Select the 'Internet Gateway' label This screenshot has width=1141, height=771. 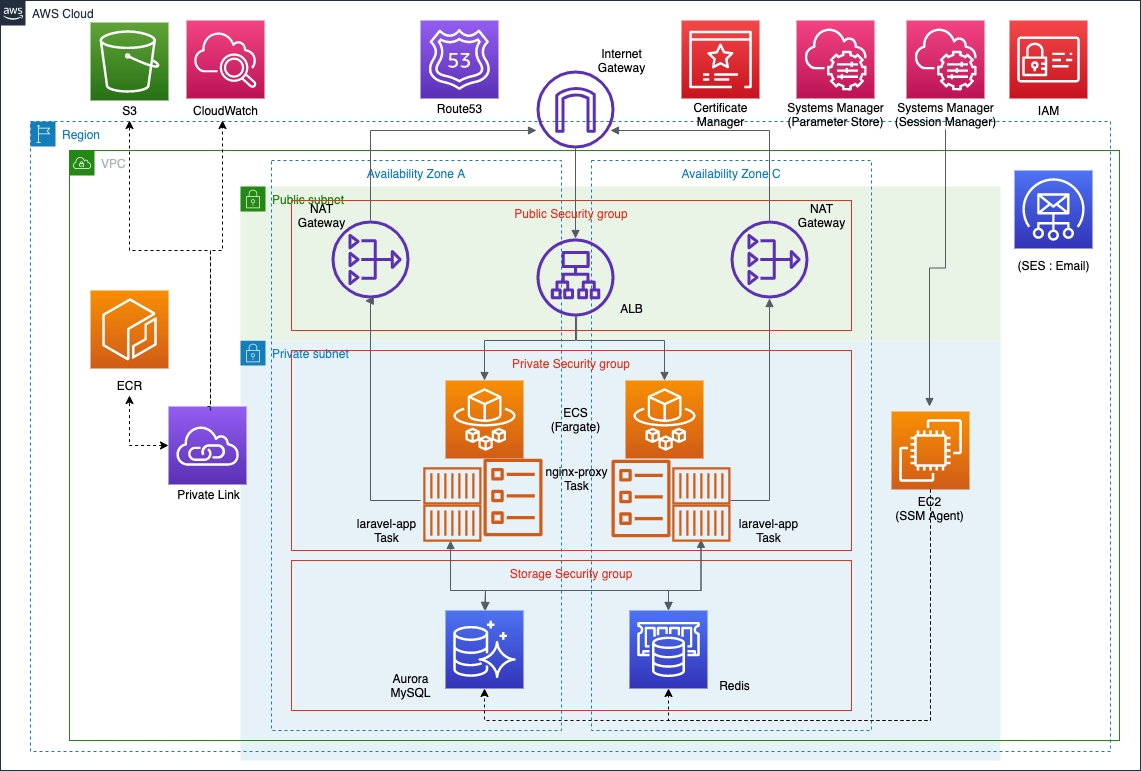tap(621, 61)
